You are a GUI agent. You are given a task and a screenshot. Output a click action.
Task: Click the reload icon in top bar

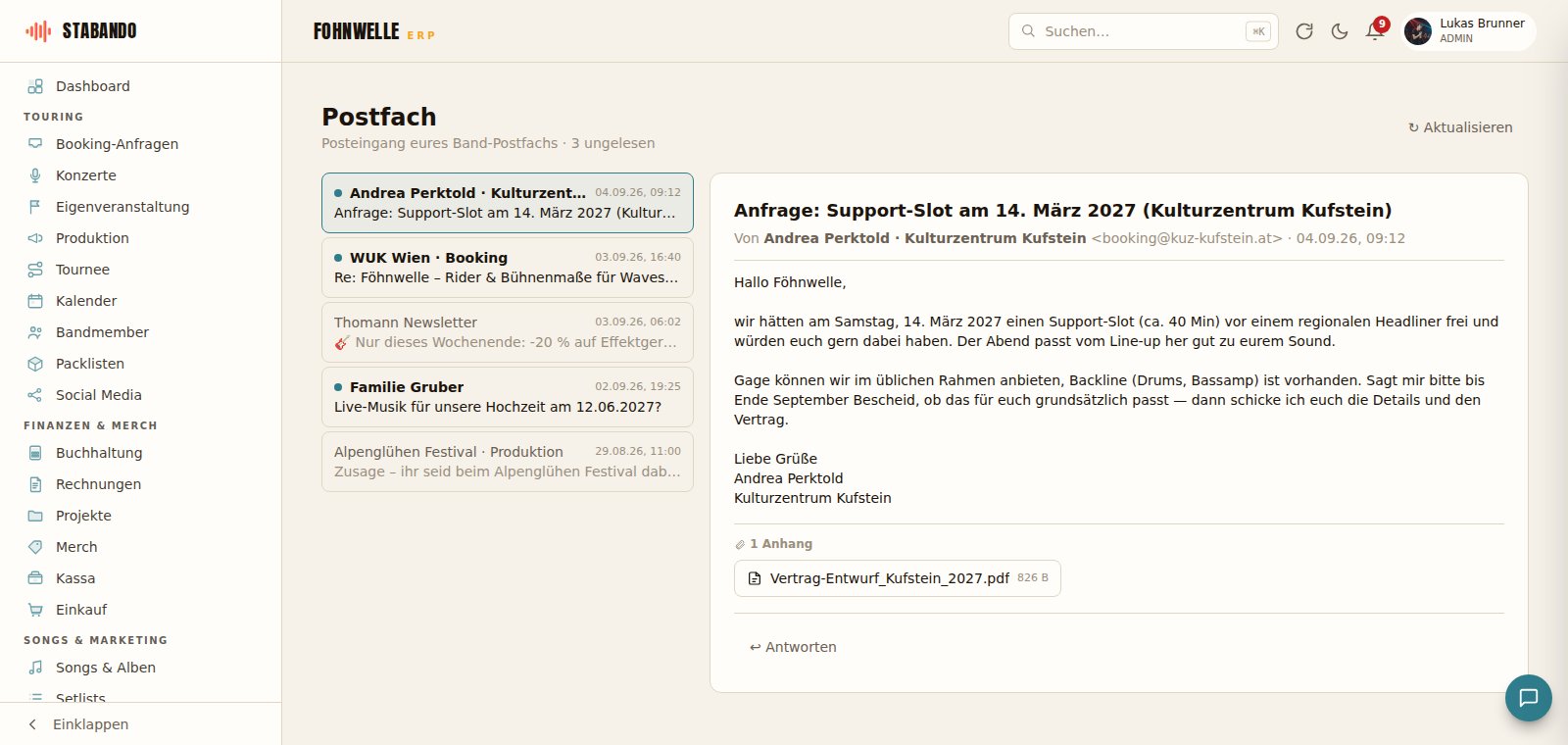click(x=1304, y=31)
